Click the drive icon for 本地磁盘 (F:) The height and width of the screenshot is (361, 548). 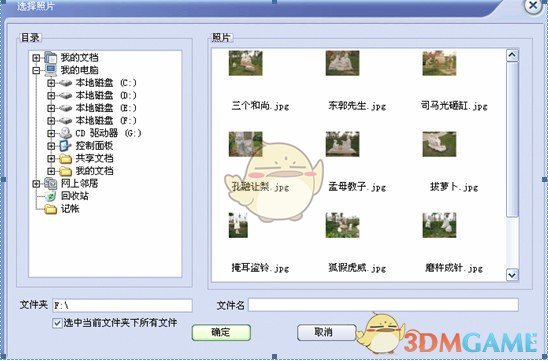[x=65, y=121]
